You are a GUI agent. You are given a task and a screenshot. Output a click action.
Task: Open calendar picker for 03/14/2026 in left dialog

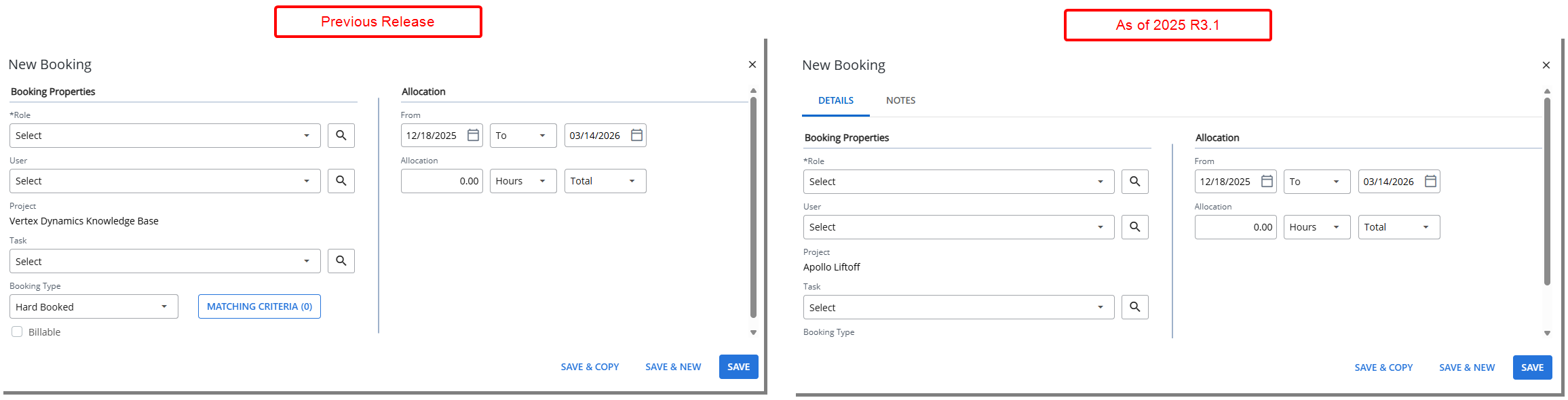tap(636, 136)
